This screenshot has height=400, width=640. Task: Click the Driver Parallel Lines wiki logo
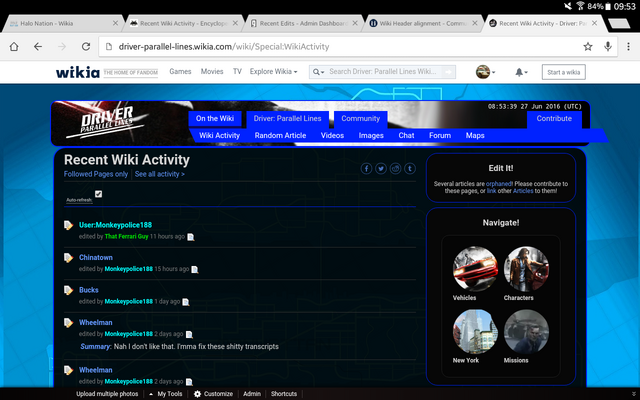(108, 121)
